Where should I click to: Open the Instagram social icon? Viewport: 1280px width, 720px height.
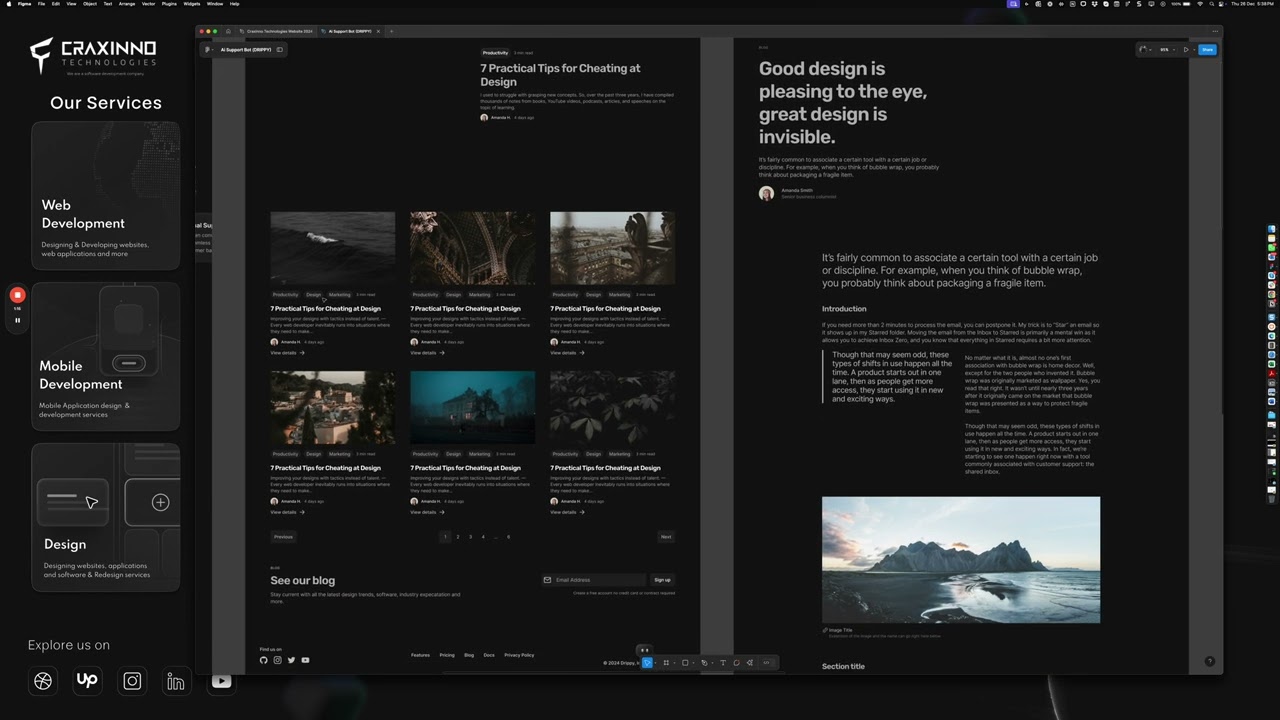pyautogui.click(x=132, y=681)
